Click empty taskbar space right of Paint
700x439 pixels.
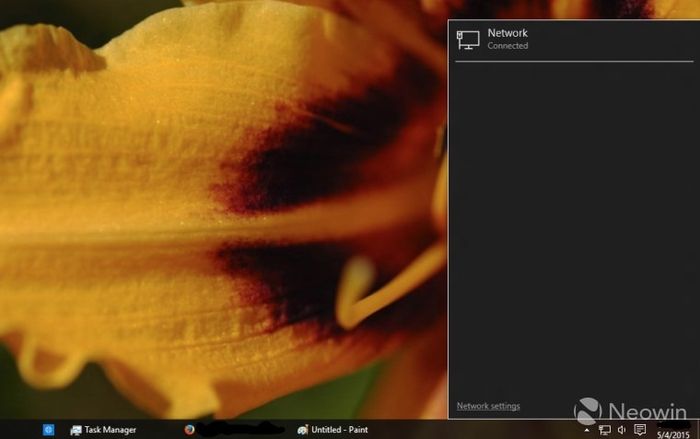(470, 430)
